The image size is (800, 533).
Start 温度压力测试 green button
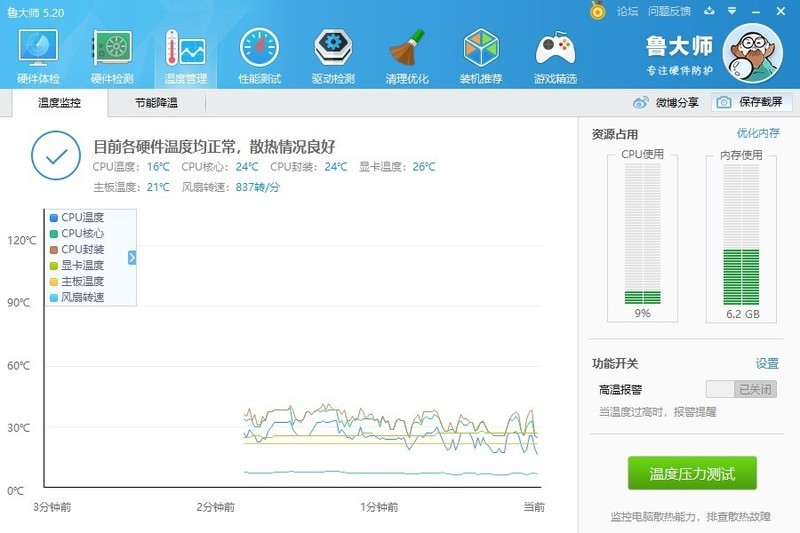(x=692, y=473)
